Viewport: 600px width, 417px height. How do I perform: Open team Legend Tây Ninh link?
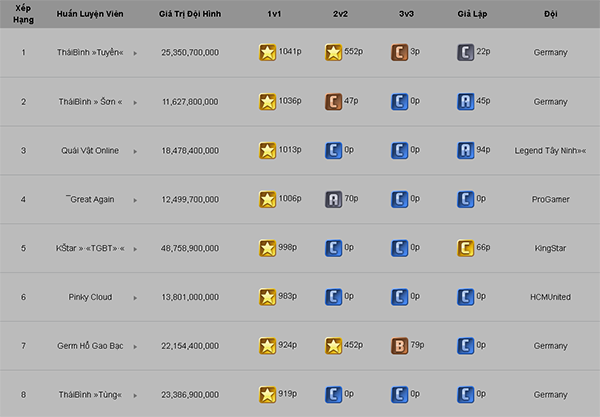tap(550, 151)
